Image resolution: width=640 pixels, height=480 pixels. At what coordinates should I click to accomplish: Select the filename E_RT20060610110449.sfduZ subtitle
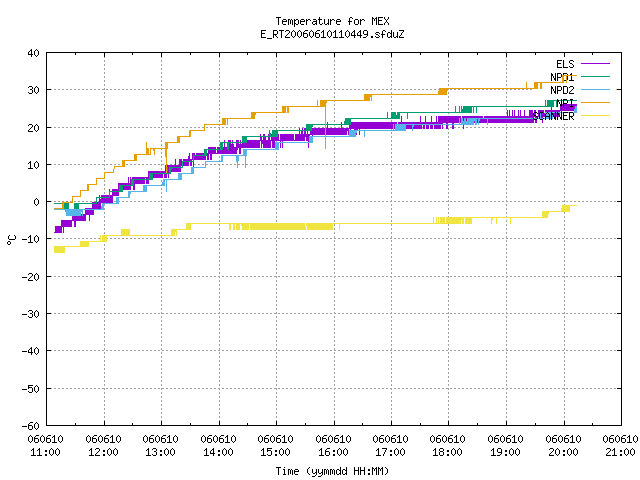[332, 34]
